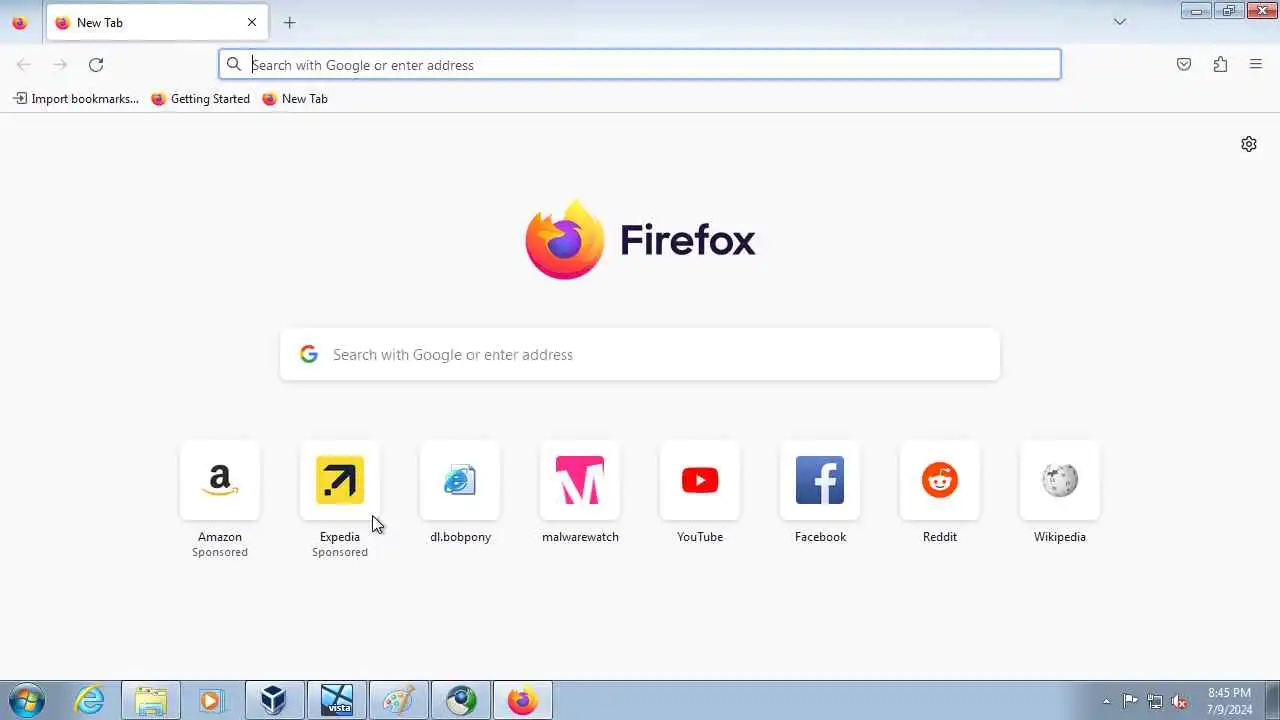This screenshot has height=720, width=1280.
Task: Open Action Center flag tray icon
Action: click(1130, 701)
